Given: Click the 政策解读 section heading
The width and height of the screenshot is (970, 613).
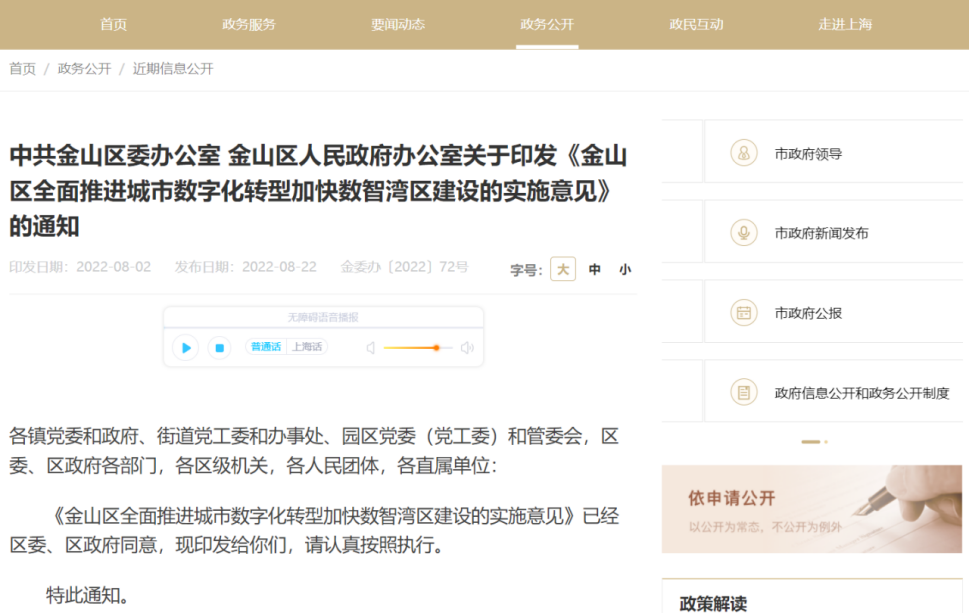Looking at the screenshot, I should click(711, 601).
